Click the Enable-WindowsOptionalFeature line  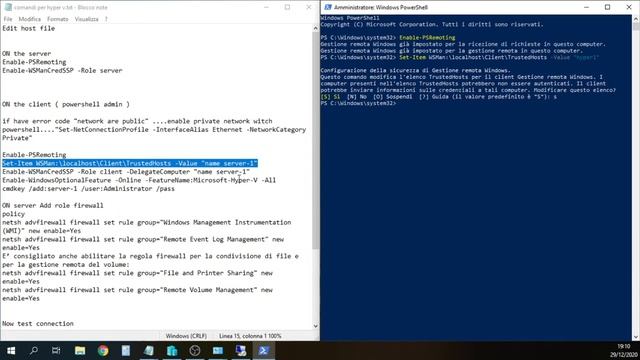coord(139,180)
